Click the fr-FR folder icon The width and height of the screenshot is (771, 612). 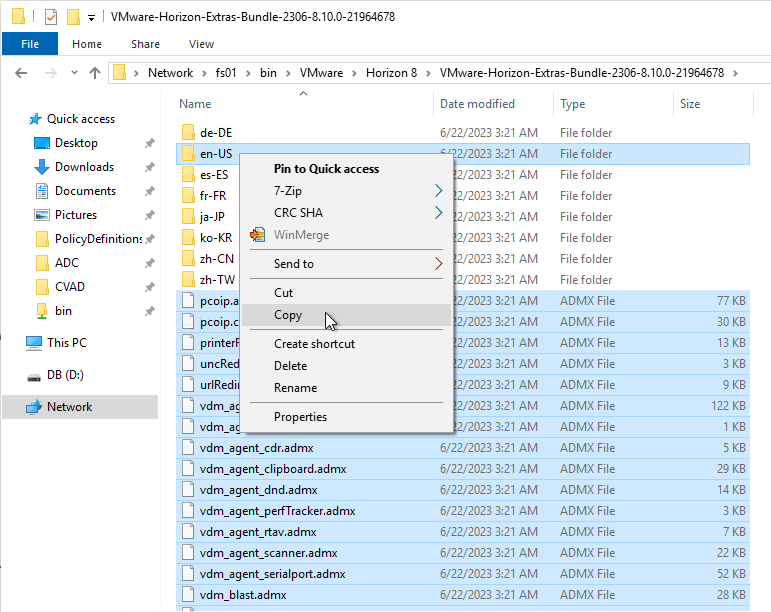pos(188,196)
